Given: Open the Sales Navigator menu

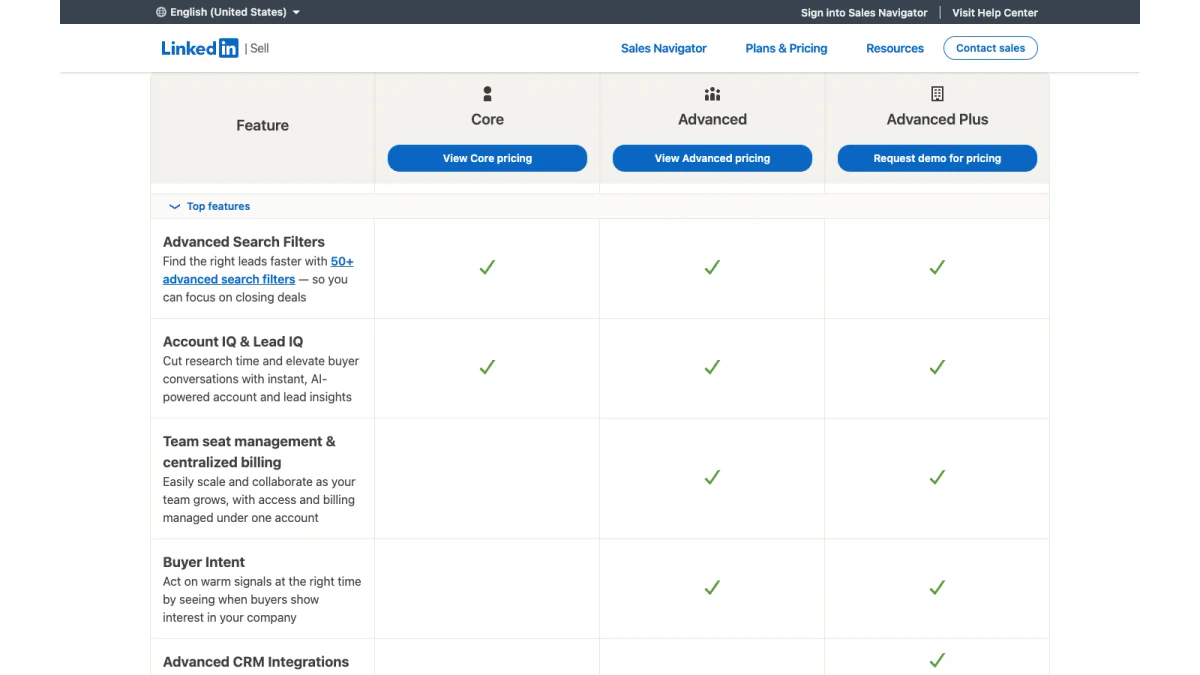Looking at the screenshot, I should [664, 48].
